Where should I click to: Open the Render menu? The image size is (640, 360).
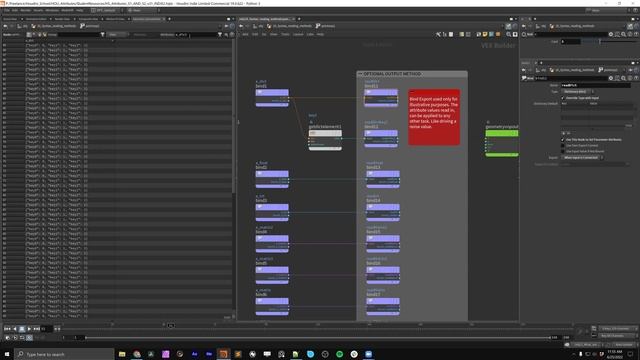pyautogui.click(x=25, y=10)
